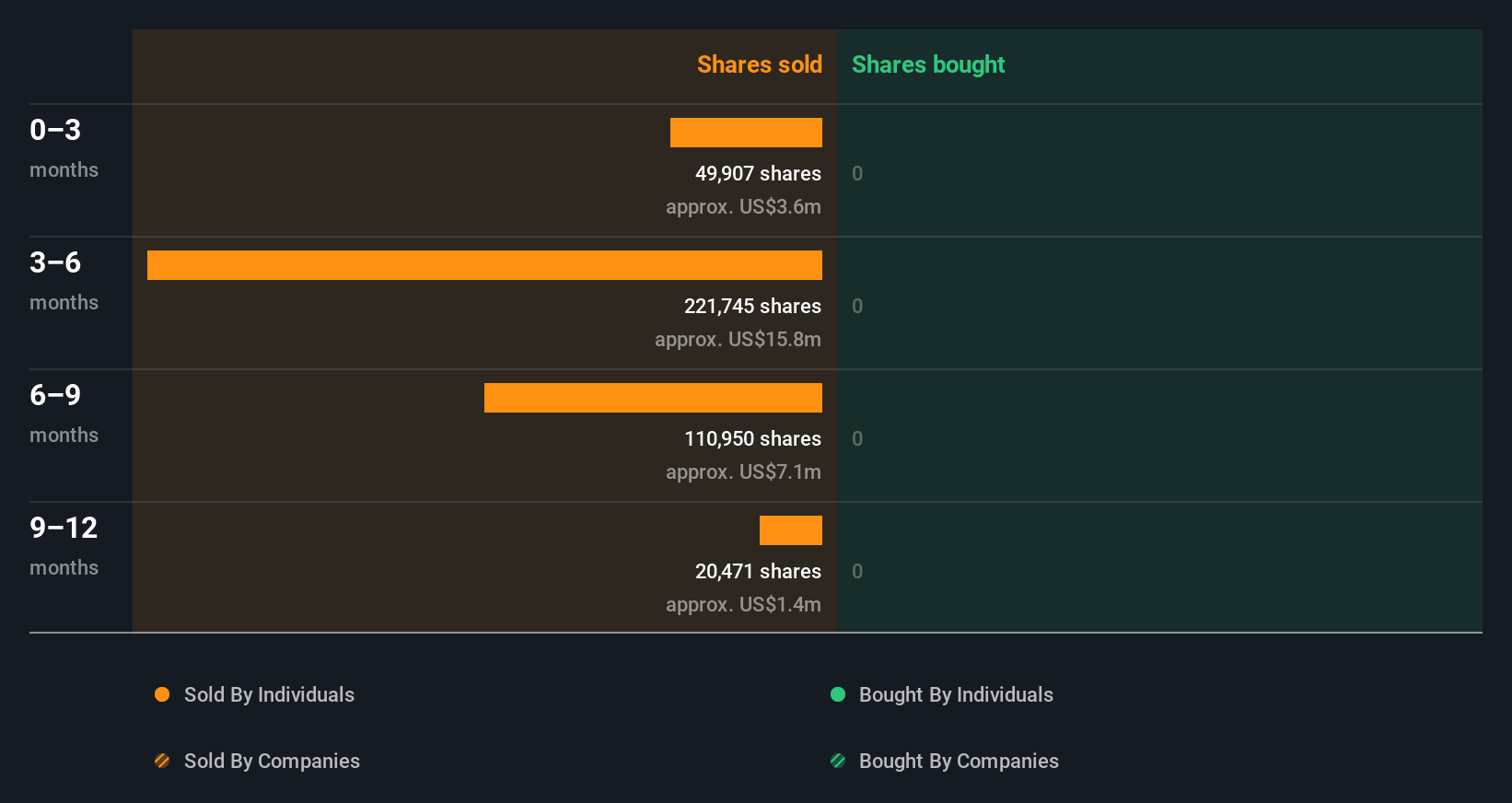Screen dimensions: 1512x803
Task: Click the Shares bought column header
Action: coord(928,64)
